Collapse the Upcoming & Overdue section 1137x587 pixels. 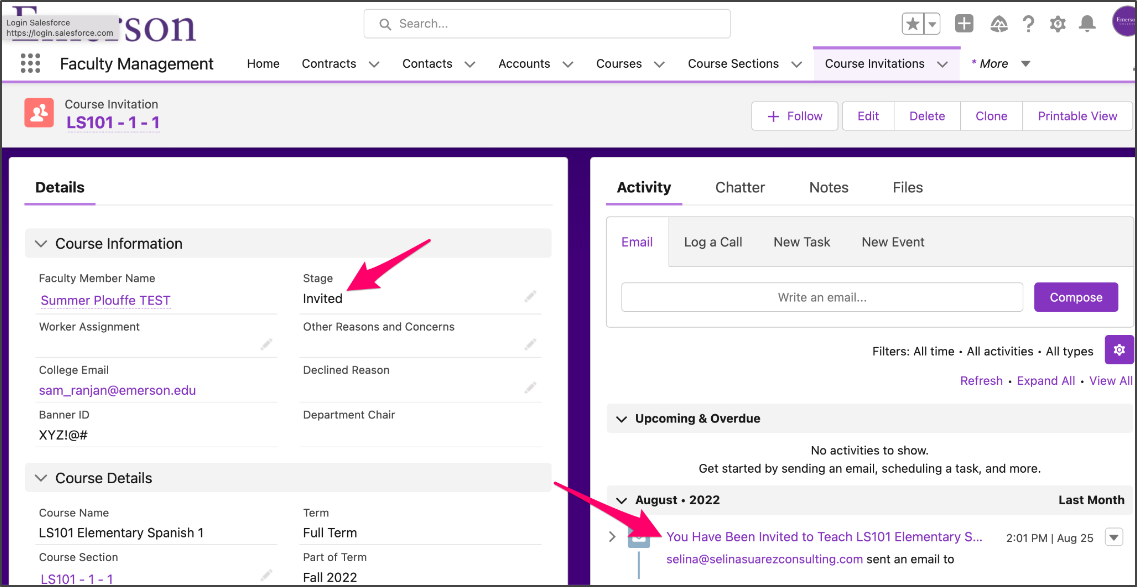(x=621, y=419)
